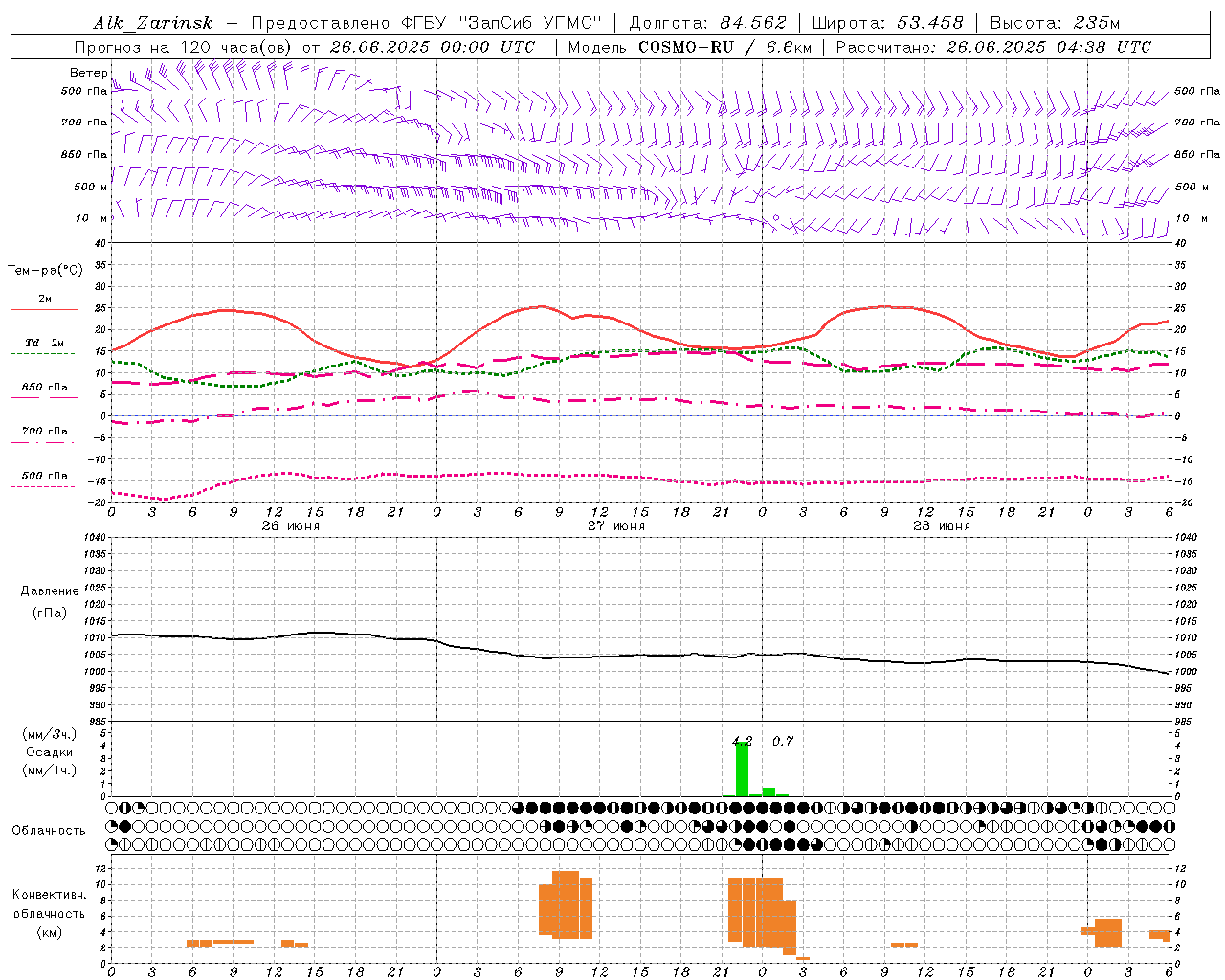
Task: Click the (мм/3ч.) precipitation unit label
Action: [50, 734]
